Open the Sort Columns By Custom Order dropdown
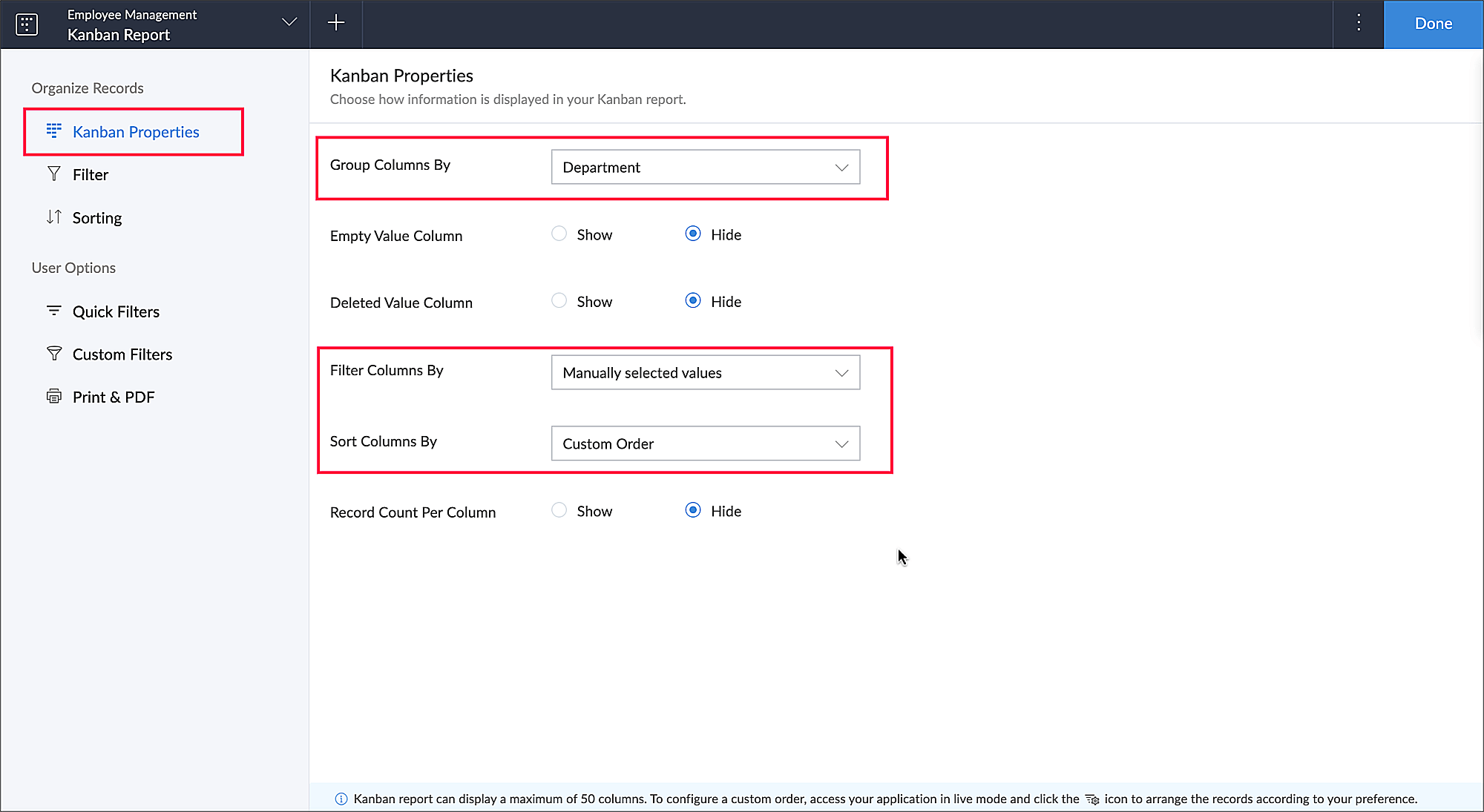Image resolution: width=1484 pixels, height=812 pixels. 705,443
